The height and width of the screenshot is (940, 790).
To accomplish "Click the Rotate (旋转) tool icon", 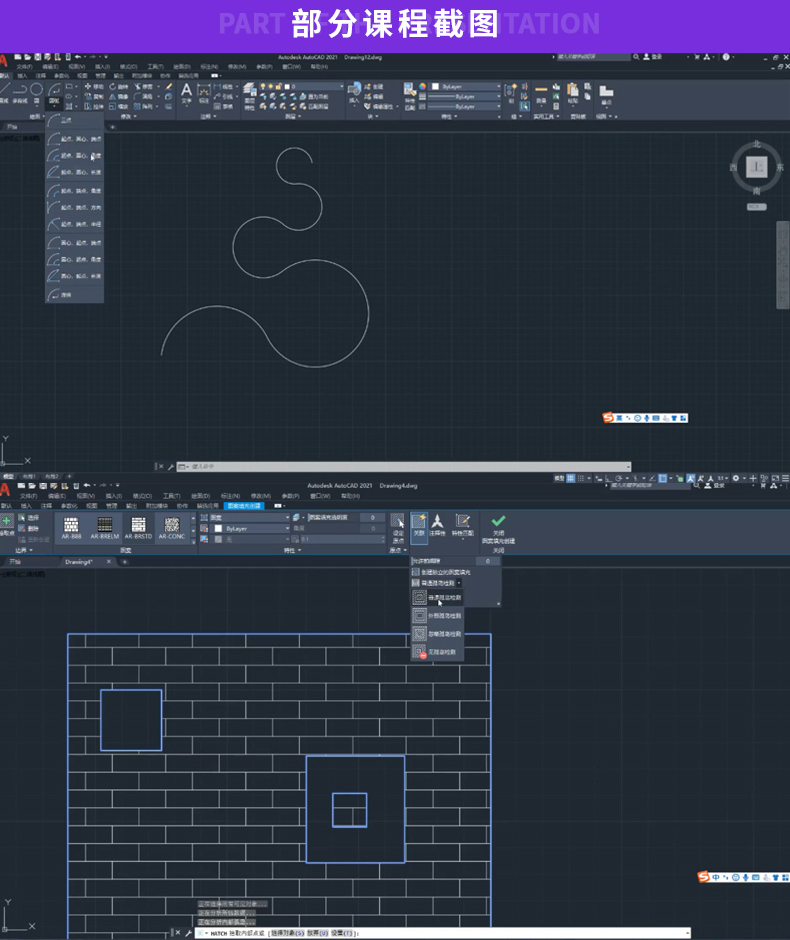I will pos(112,86).
